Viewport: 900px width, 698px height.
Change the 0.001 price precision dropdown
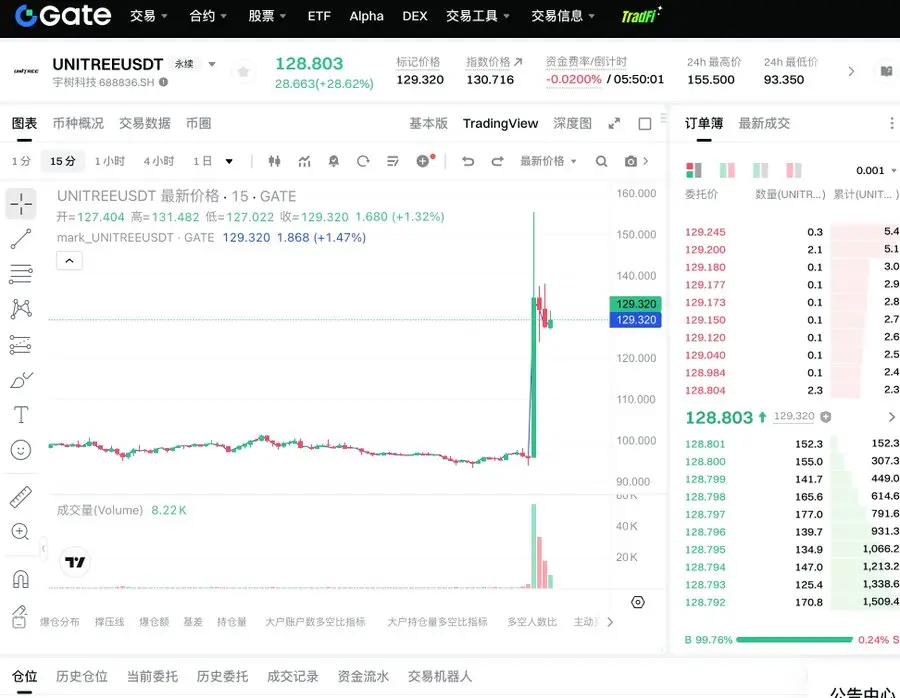click(875, 170)
